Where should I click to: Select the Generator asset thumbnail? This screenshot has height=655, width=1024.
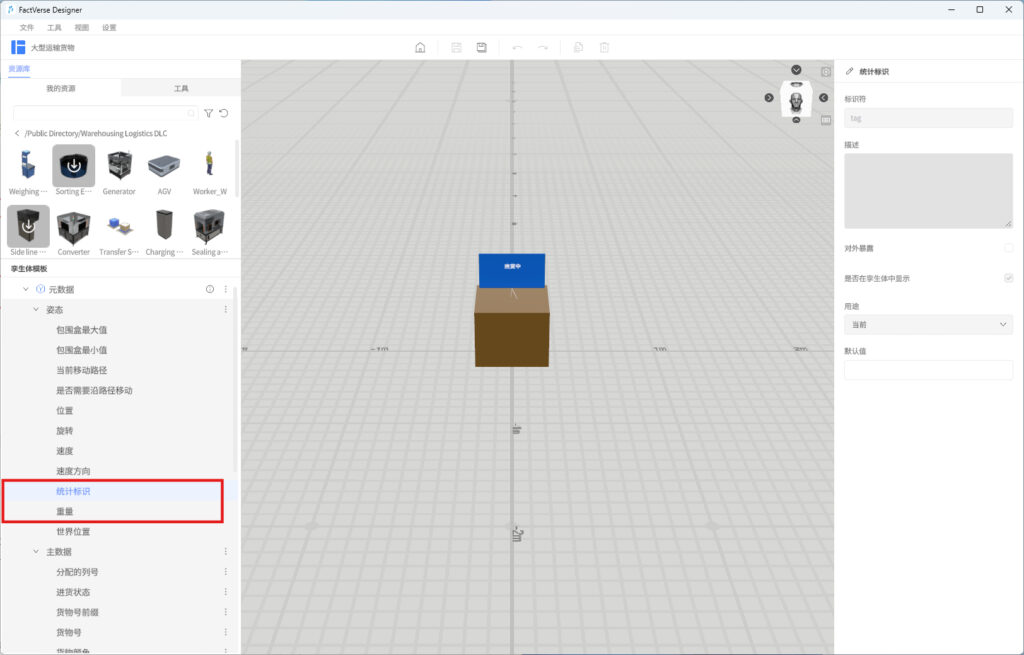pyautogui.click(x=119, y=165)
